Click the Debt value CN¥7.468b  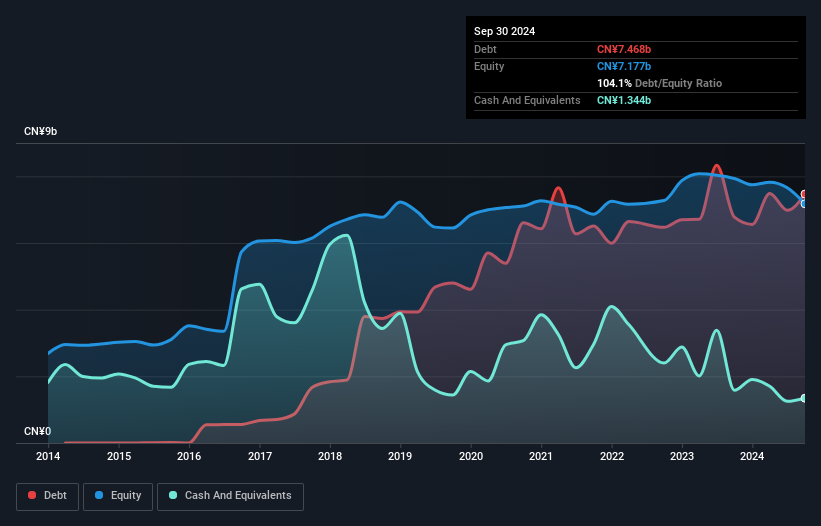point(624,49)
